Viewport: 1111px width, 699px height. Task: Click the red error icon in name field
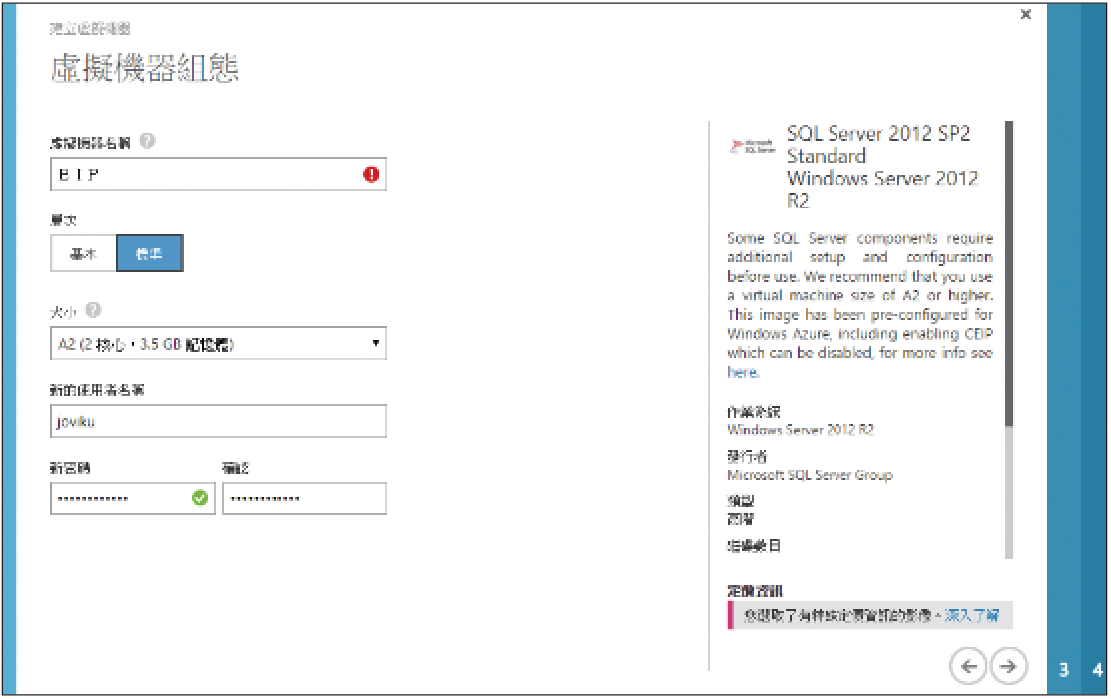371,174
